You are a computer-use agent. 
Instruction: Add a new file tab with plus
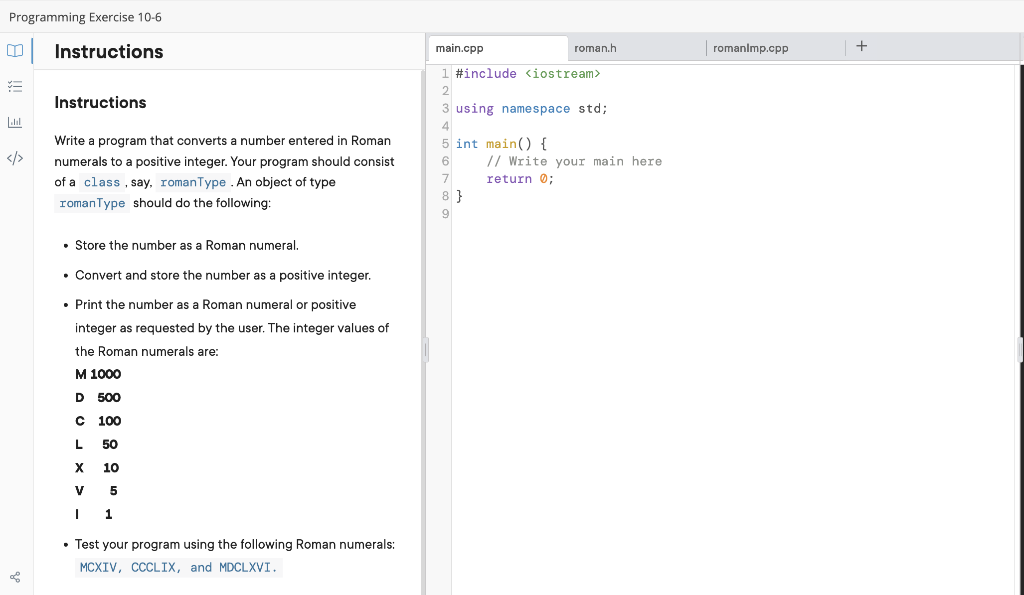[x=861, y=46]
